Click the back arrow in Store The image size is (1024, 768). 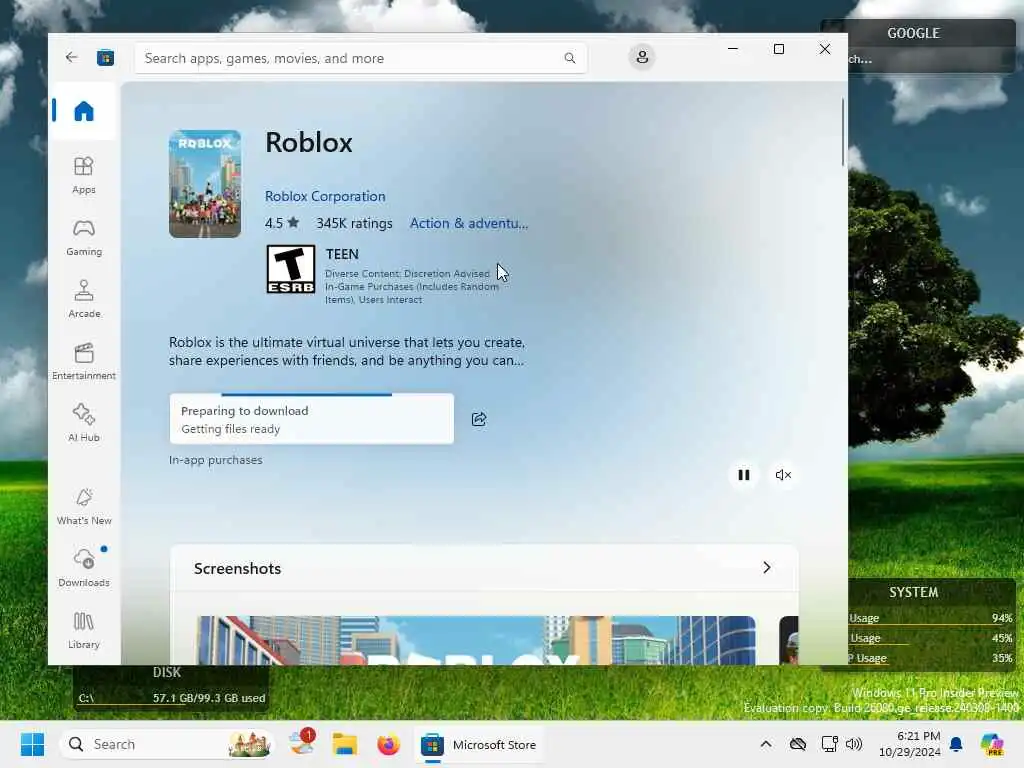click(71, 57)
